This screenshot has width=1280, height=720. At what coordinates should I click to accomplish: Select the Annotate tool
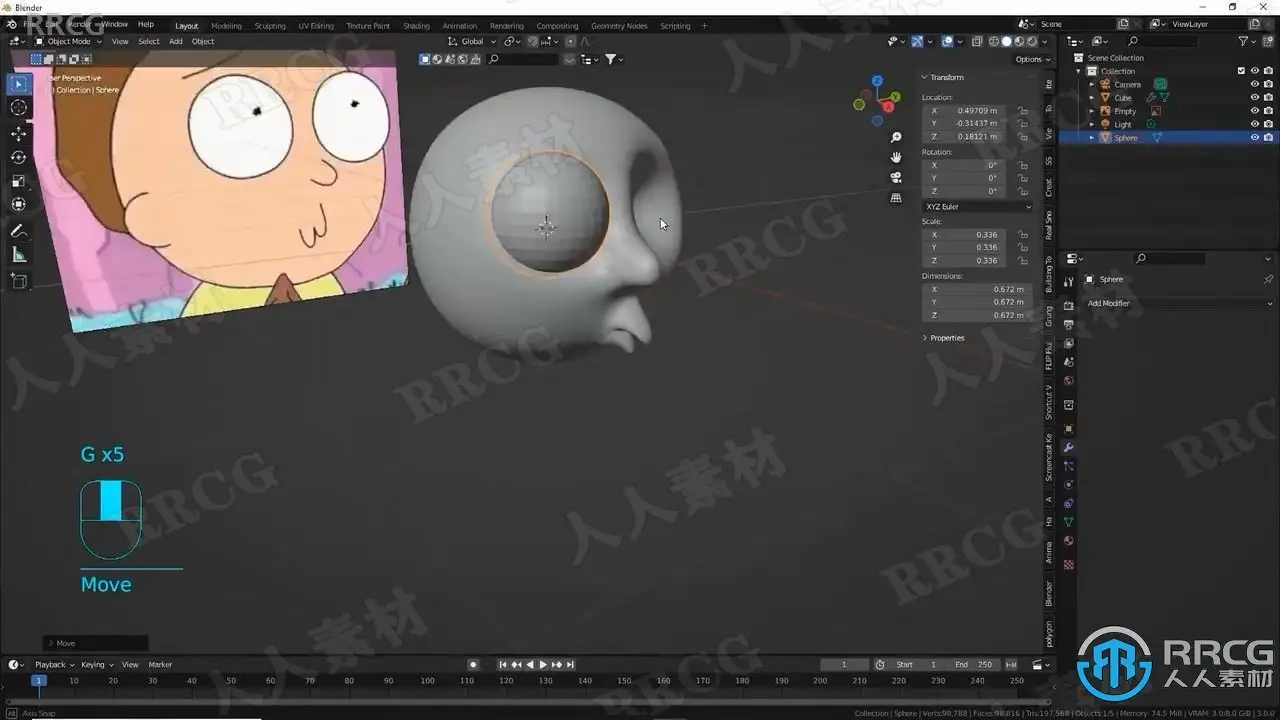19,231
